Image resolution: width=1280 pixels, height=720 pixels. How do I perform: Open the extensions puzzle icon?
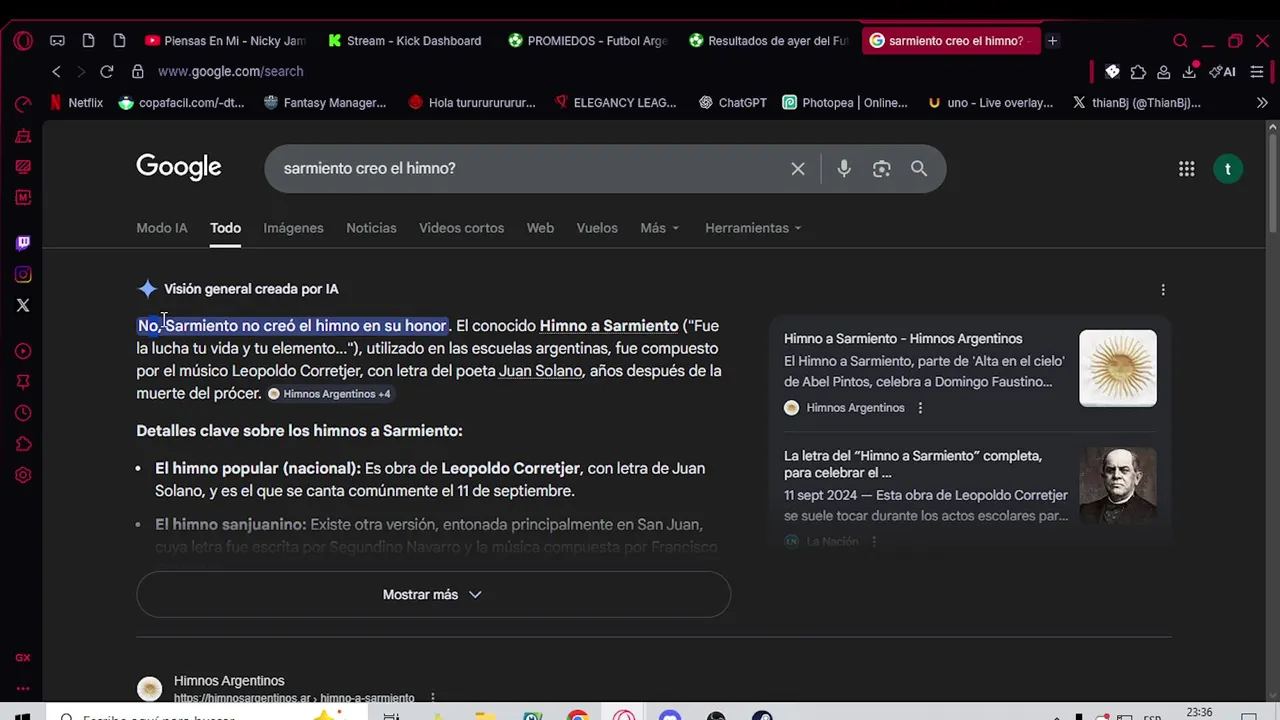(1138, 72)
